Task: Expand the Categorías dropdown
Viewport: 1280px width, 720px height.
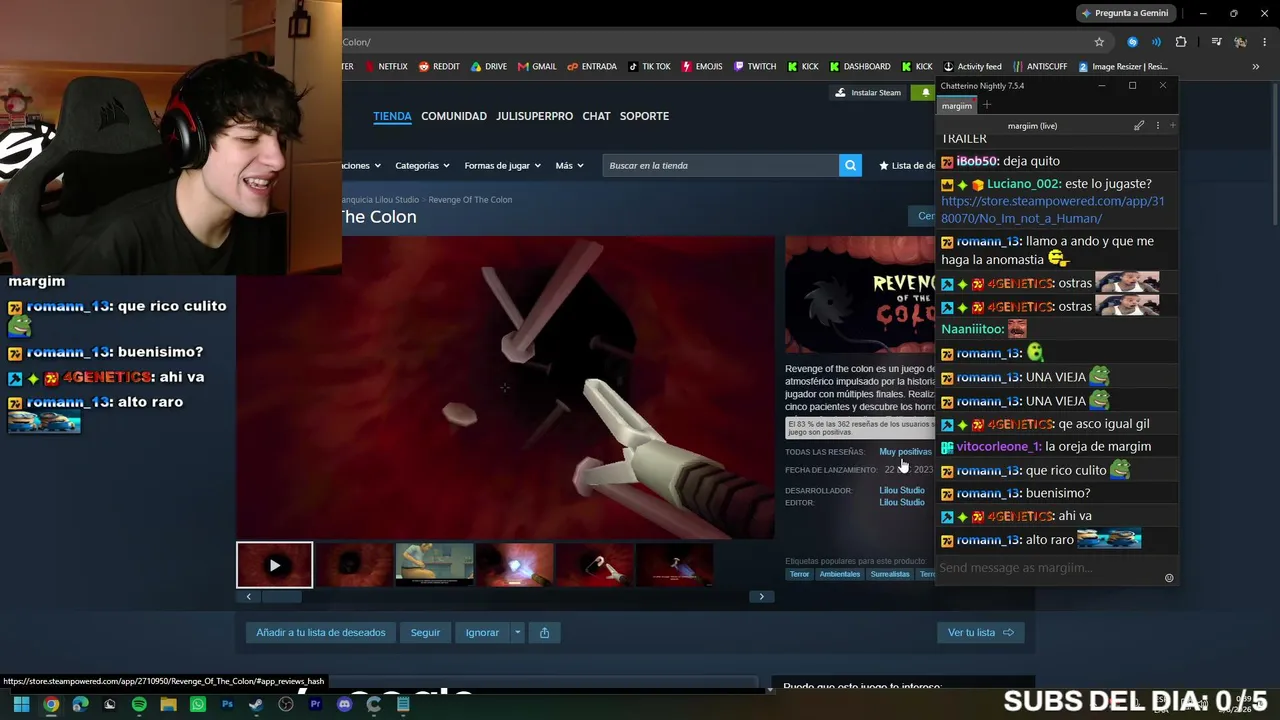Action: tap(422, 165)
